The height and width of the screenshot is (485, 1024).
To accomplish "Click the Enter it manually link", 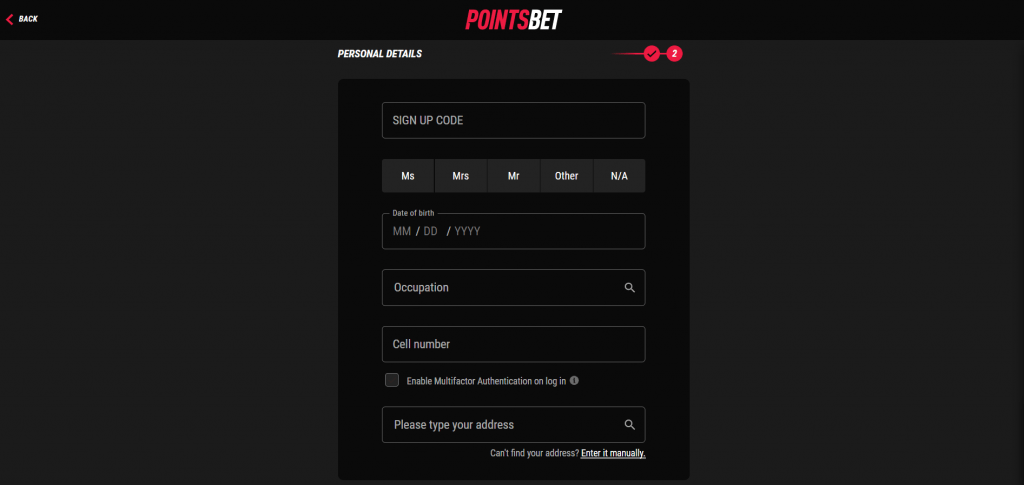I will [613, 453].
